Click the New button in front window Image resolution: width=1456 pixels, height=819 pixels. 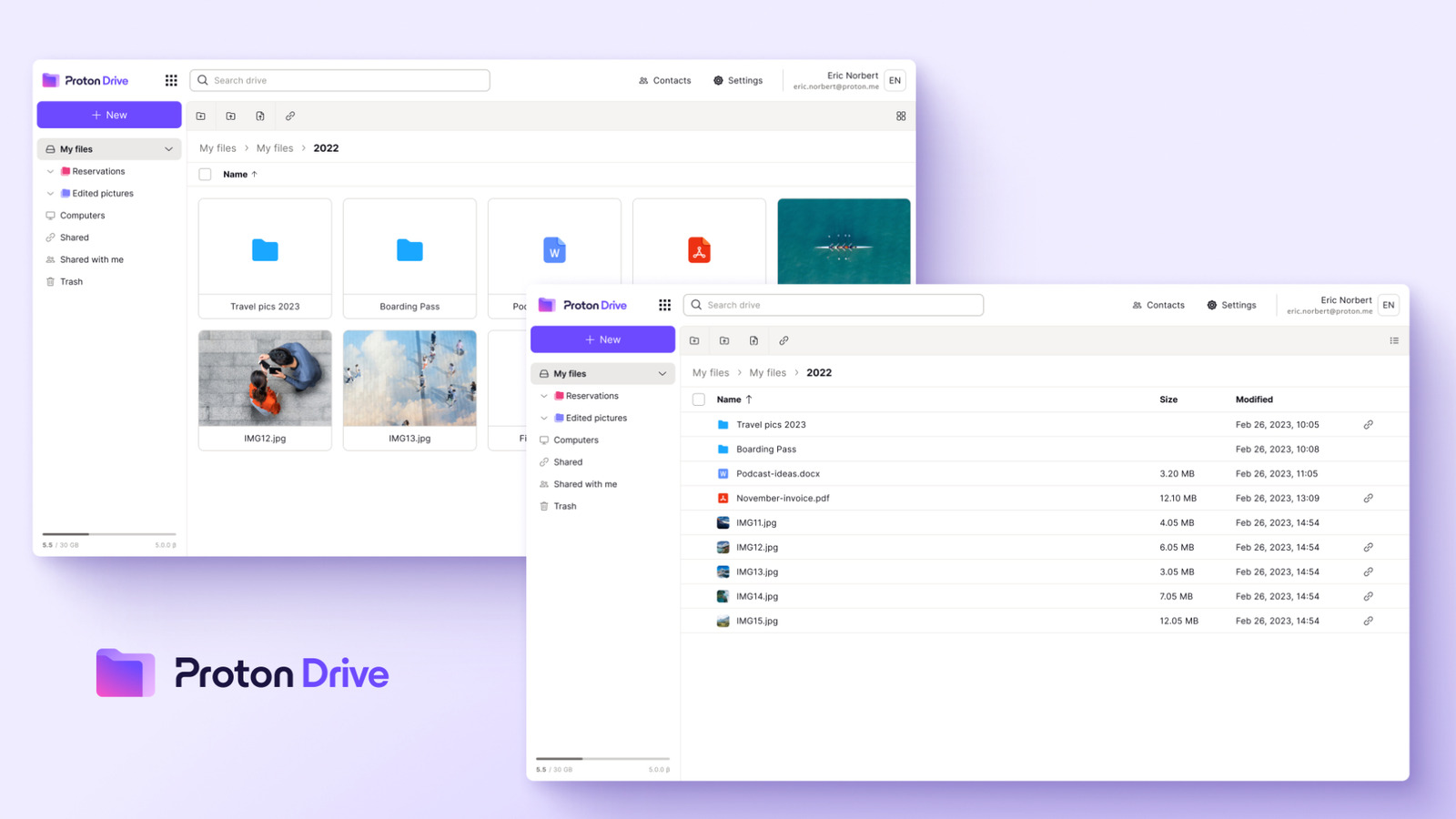tap(602, 339)
